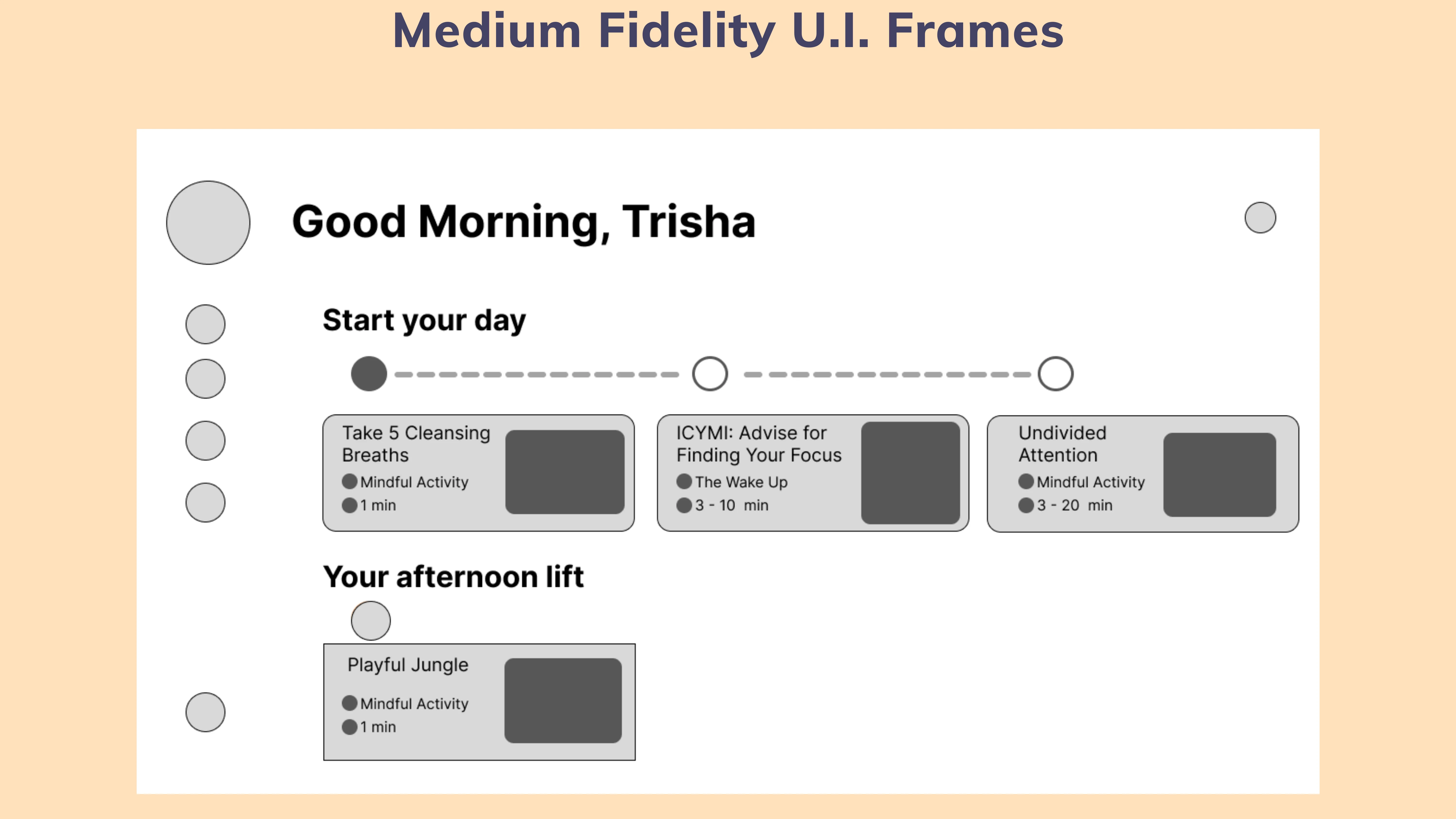Click the top-right circular icon placeholder
Image resolution: width=1456 pixels, height=819 pixels.
tap(1260, 218)
